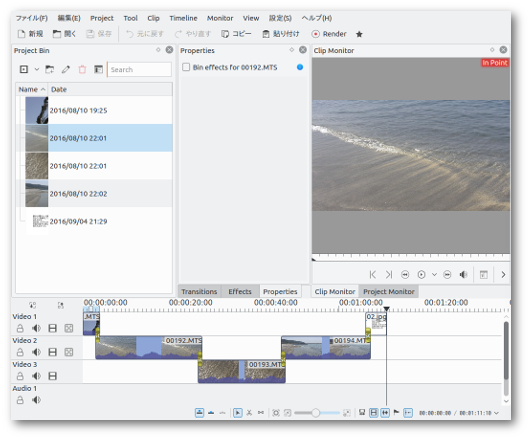Open the Timeline menu
The height and width of the screenshot is (439, 530).
183,18
